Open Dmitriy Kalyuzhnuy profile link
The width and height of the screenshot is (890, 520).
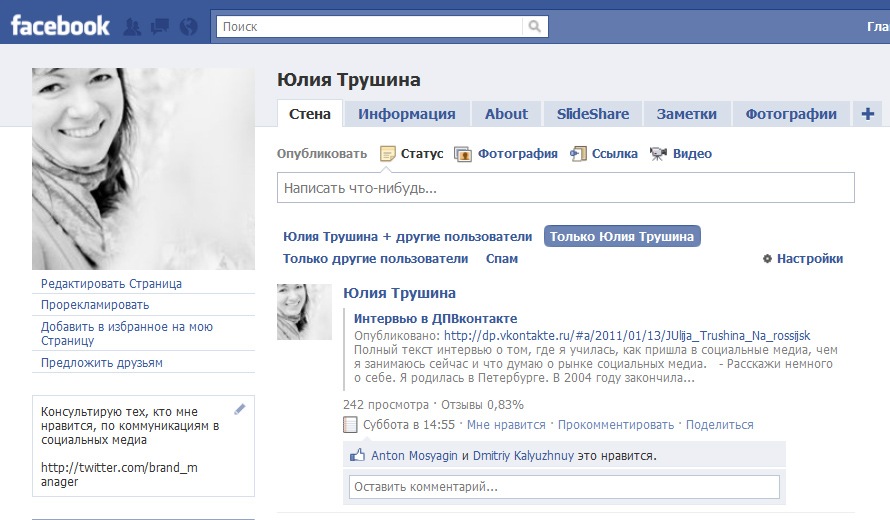[x=523, y=455]
